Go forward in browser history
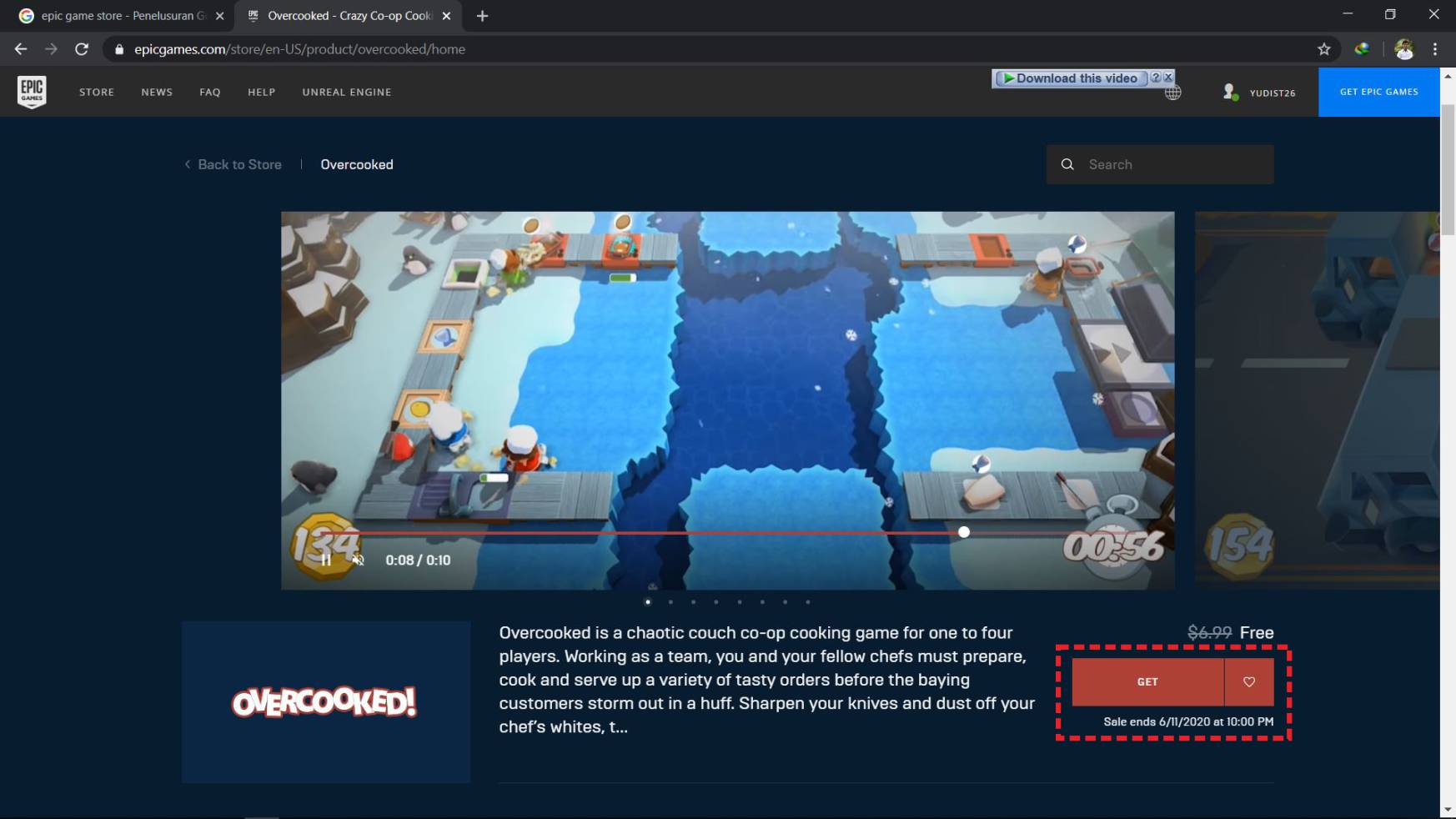The image size is (1456, 819). point(51,49)
